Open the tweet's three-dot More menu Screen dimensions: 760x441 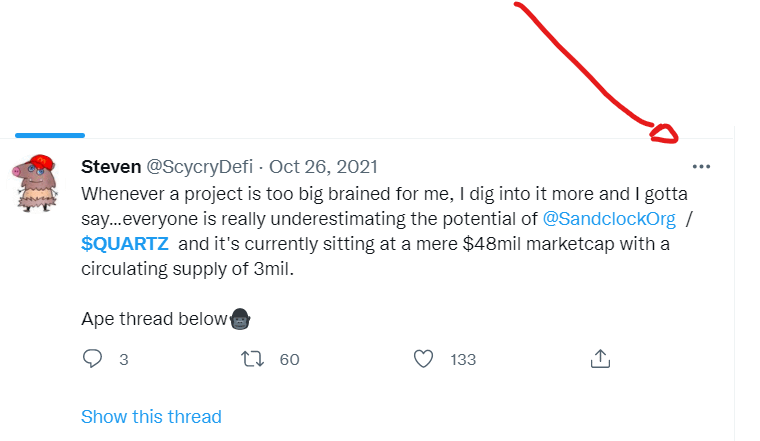(x=701, y=166)
